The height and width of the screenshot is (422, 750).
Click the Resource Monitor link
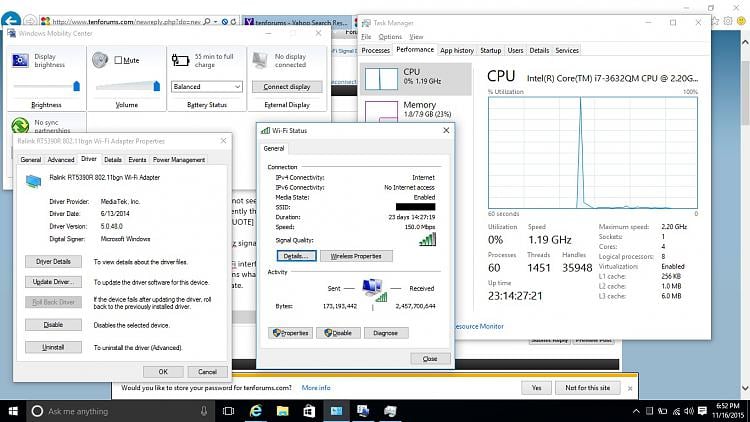coord(479,326)
